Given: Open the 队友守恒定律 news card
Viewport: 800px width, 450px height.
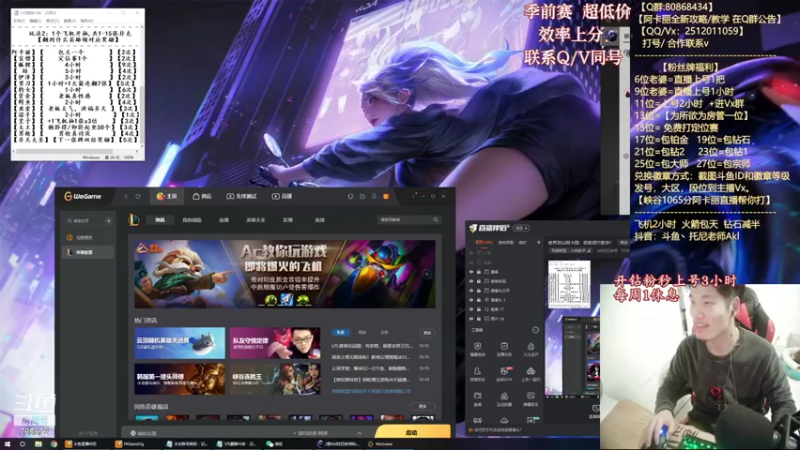Looking at the screenshot, I should point(275,343).
